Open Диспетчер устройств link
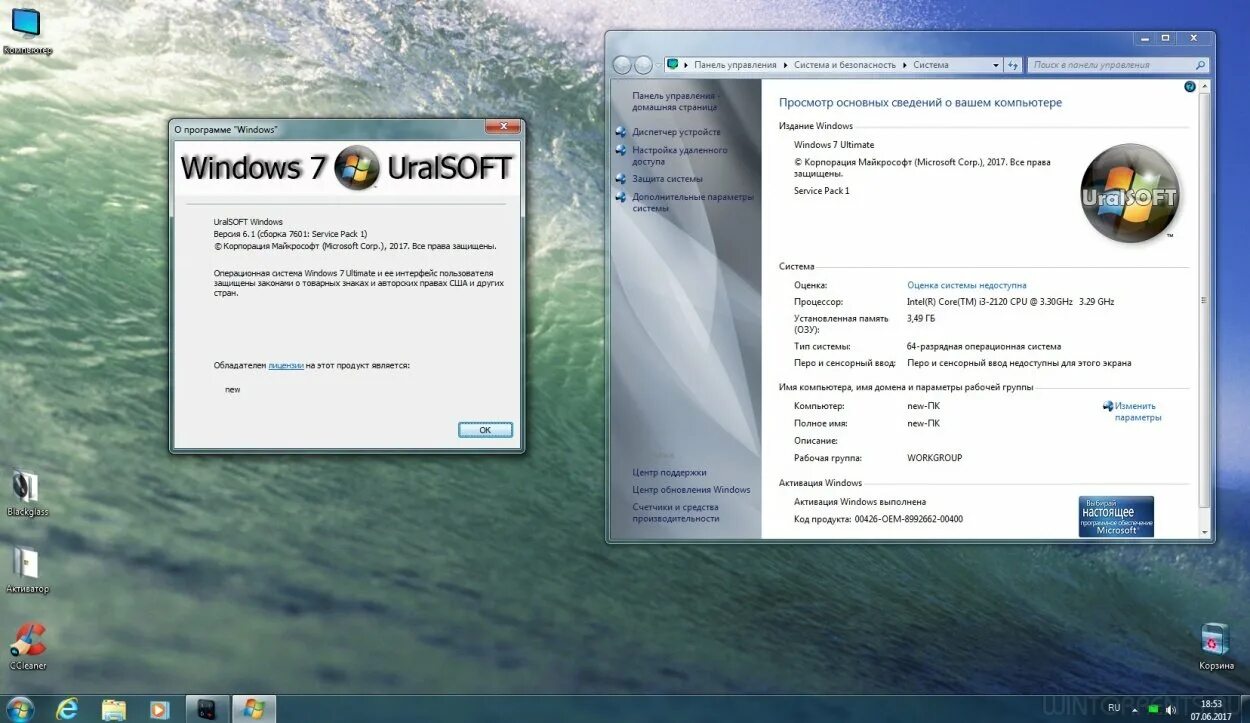This screenshot has width=1250, height=723. click(x=676, y=132)
